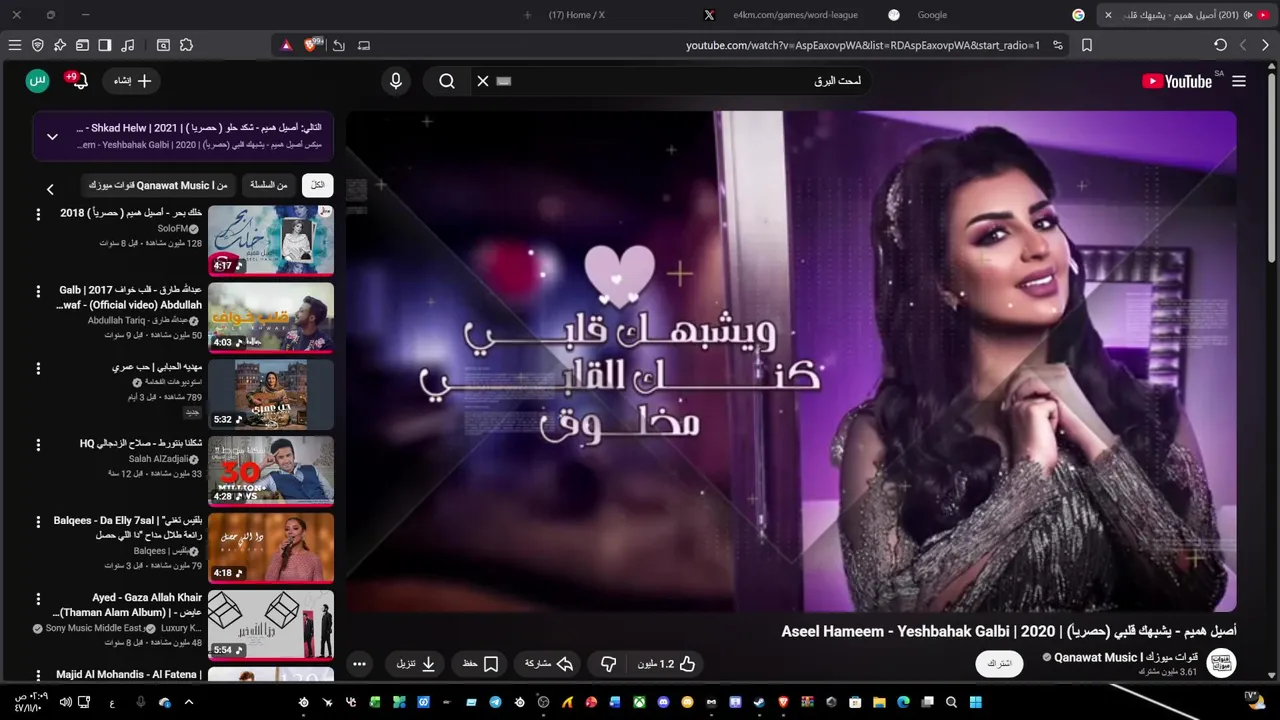1280x720 pixels.
Task: Click the Brave Rewards triangle icon
Action: click(286, 45)
